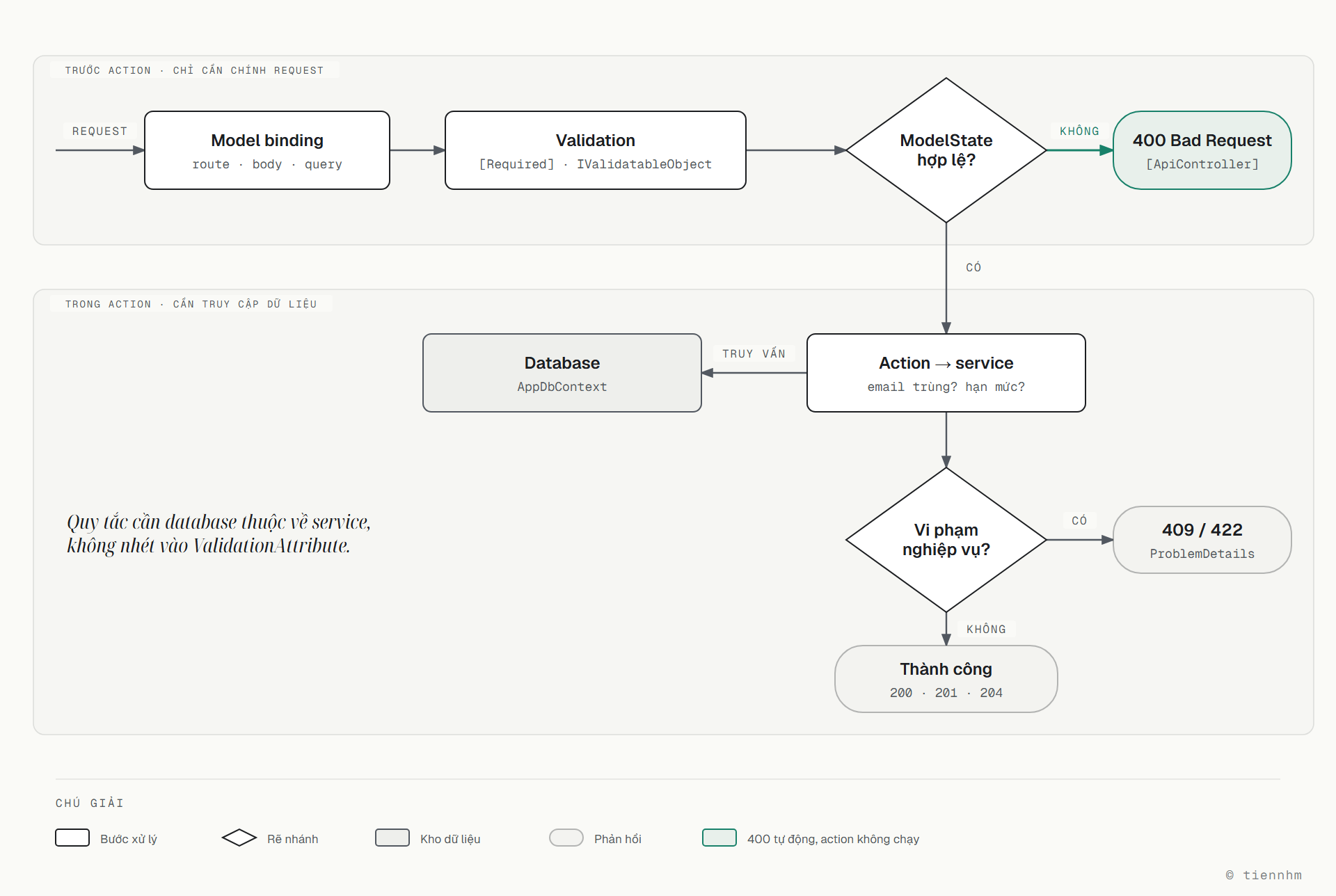Click the Database AppDbContext box
This screenshot has height=896, width=1336.
562,373
